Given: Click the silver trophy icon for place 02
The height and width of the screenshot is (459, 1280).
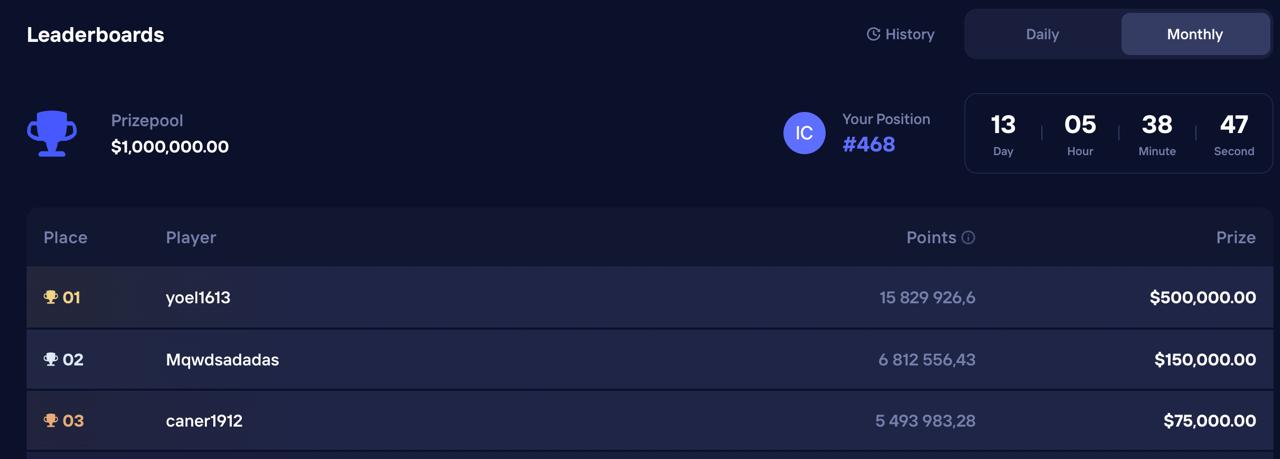Looking at the screenshot, I should click(x=51, y=359).
